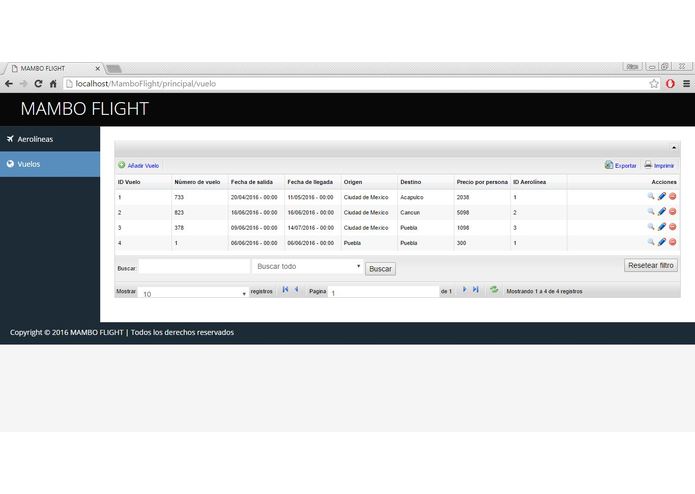This screenshot has width=695, height=494.
Task: Sort by Fecha de salida column header
Action: [x=252, y=182]
